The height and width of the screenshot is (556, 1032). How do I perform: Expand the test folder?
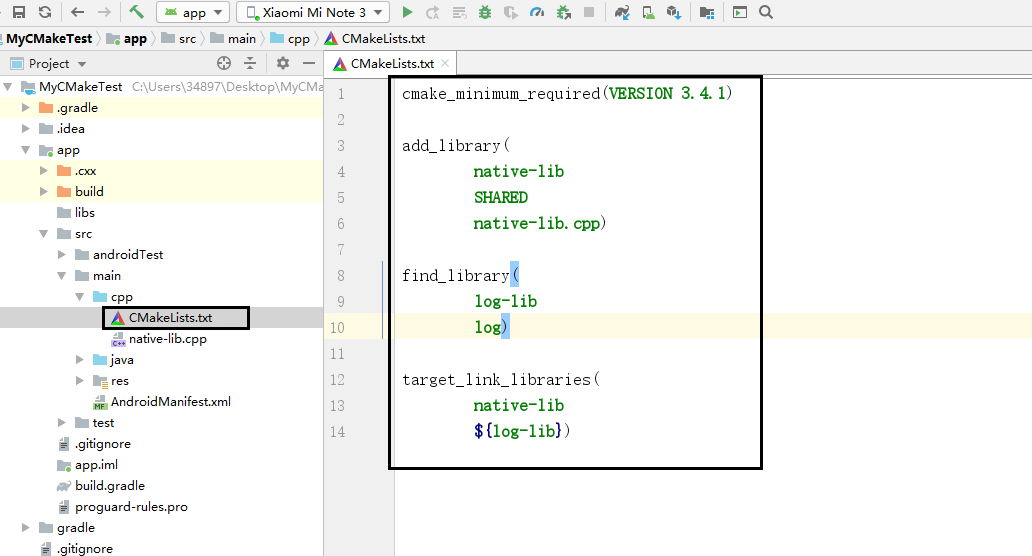click(62, 422)
